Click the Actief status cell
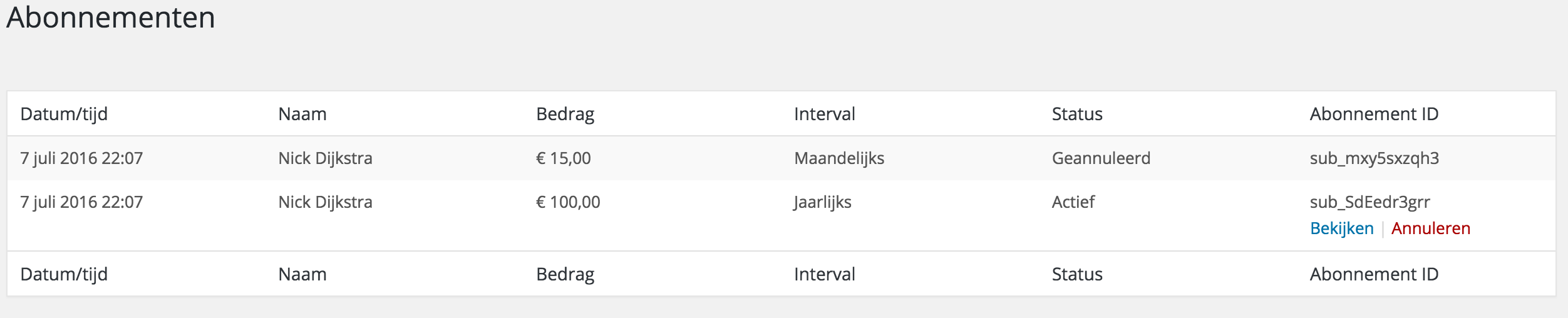The width and height of the screenshot is (1568, 318). (x=1073, y=202)
